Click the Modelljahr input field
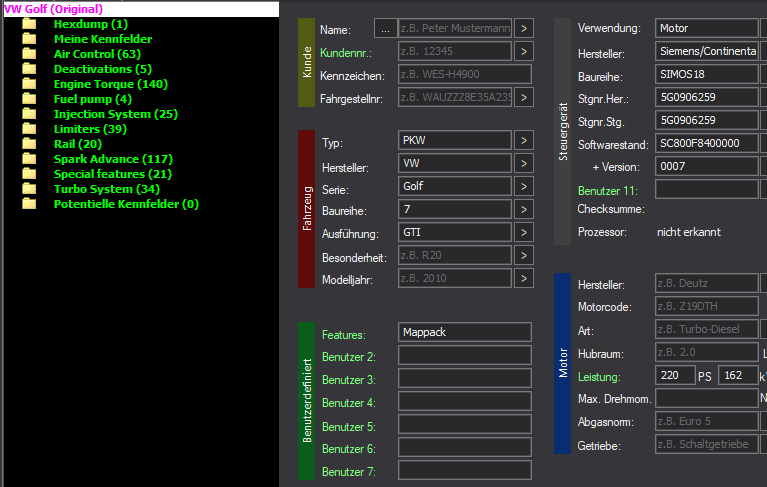The height and width of the screenshot is (487, 767). coord(455,278)
